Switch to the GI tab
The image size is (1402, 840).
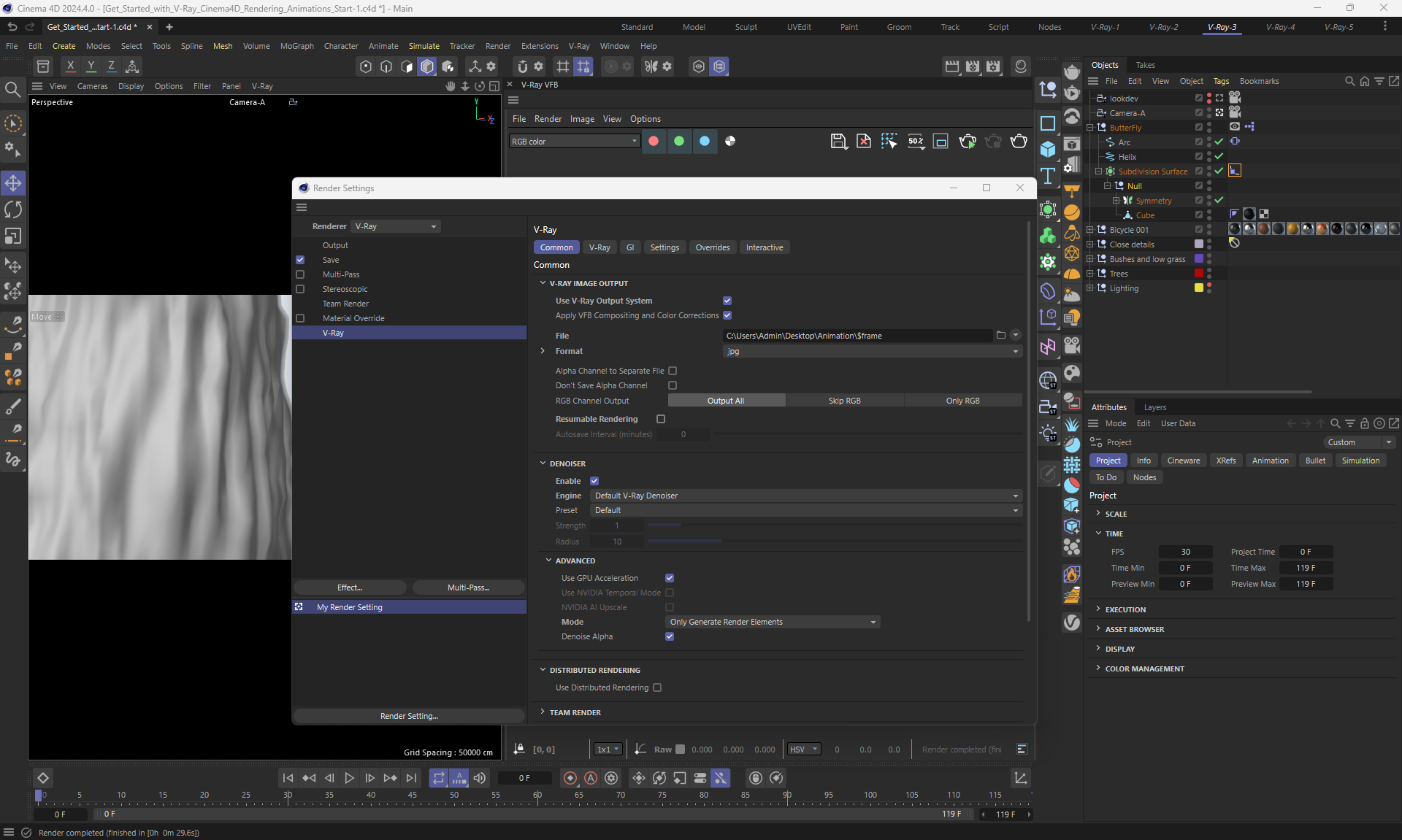click(x=629, y=247)
